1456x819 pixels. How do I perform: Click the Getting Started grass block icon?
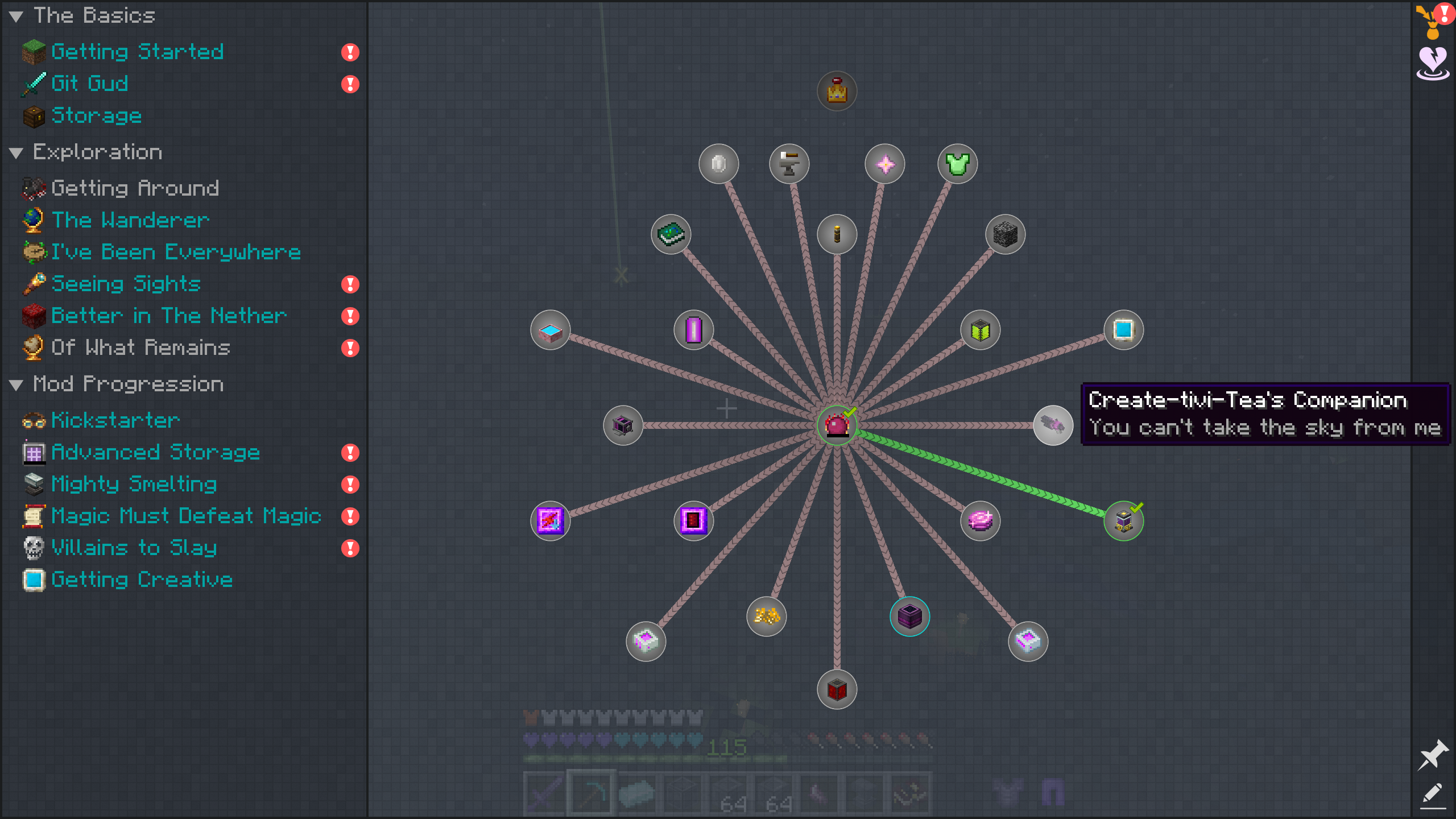click(x=34, y=52)
